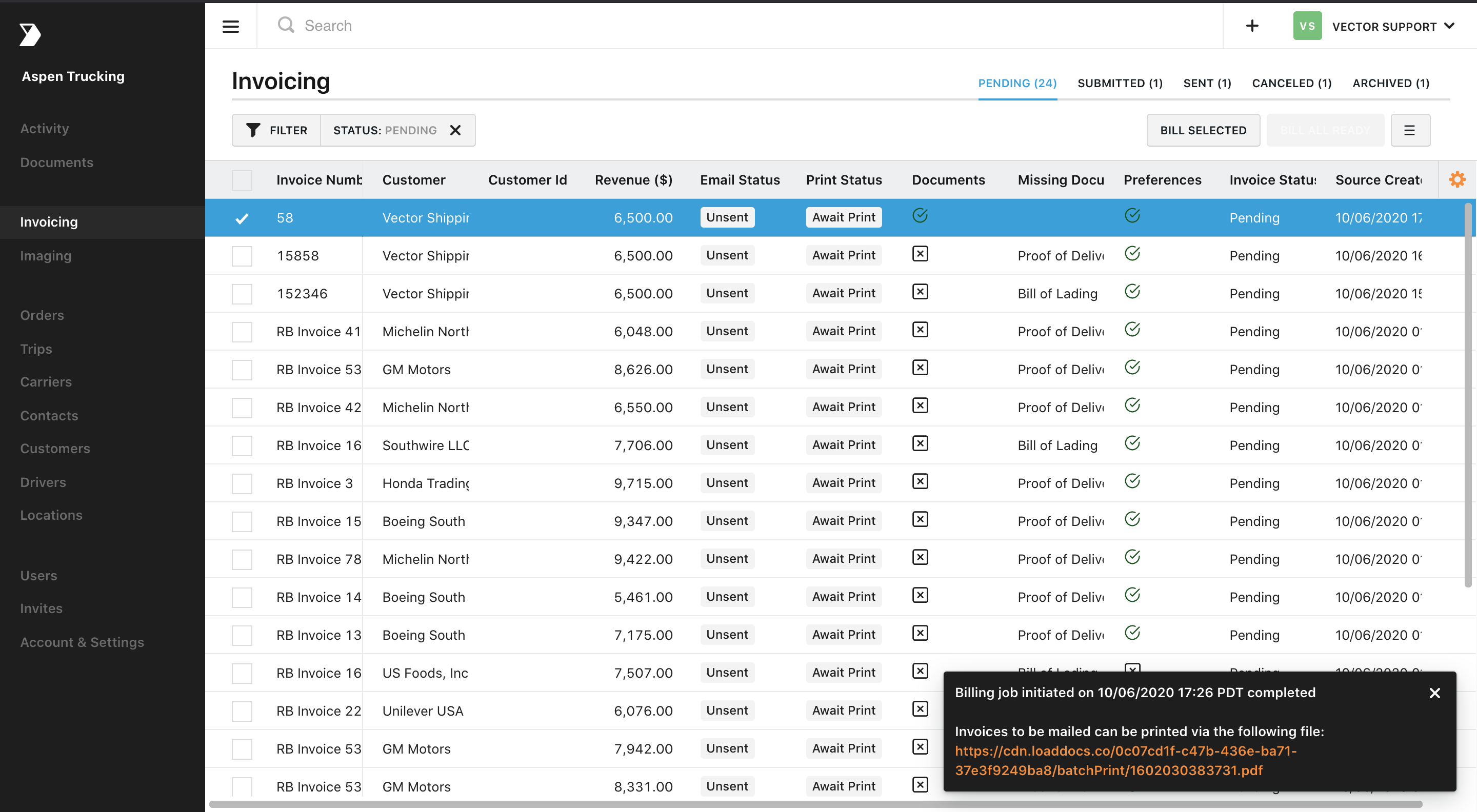Viewport: 1477px width, 812px height.
Task: Sort by Customer column header
Action: 413,180
